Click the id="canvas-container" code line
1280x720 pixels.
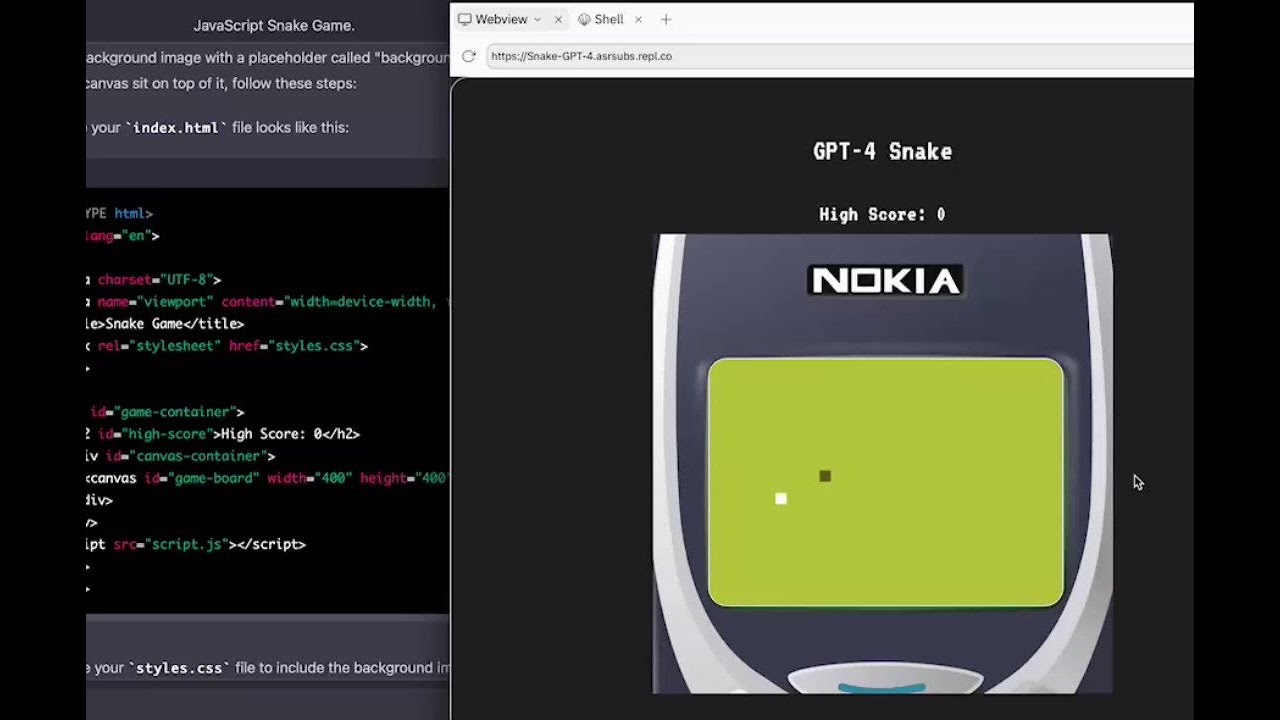coord(181,456)
